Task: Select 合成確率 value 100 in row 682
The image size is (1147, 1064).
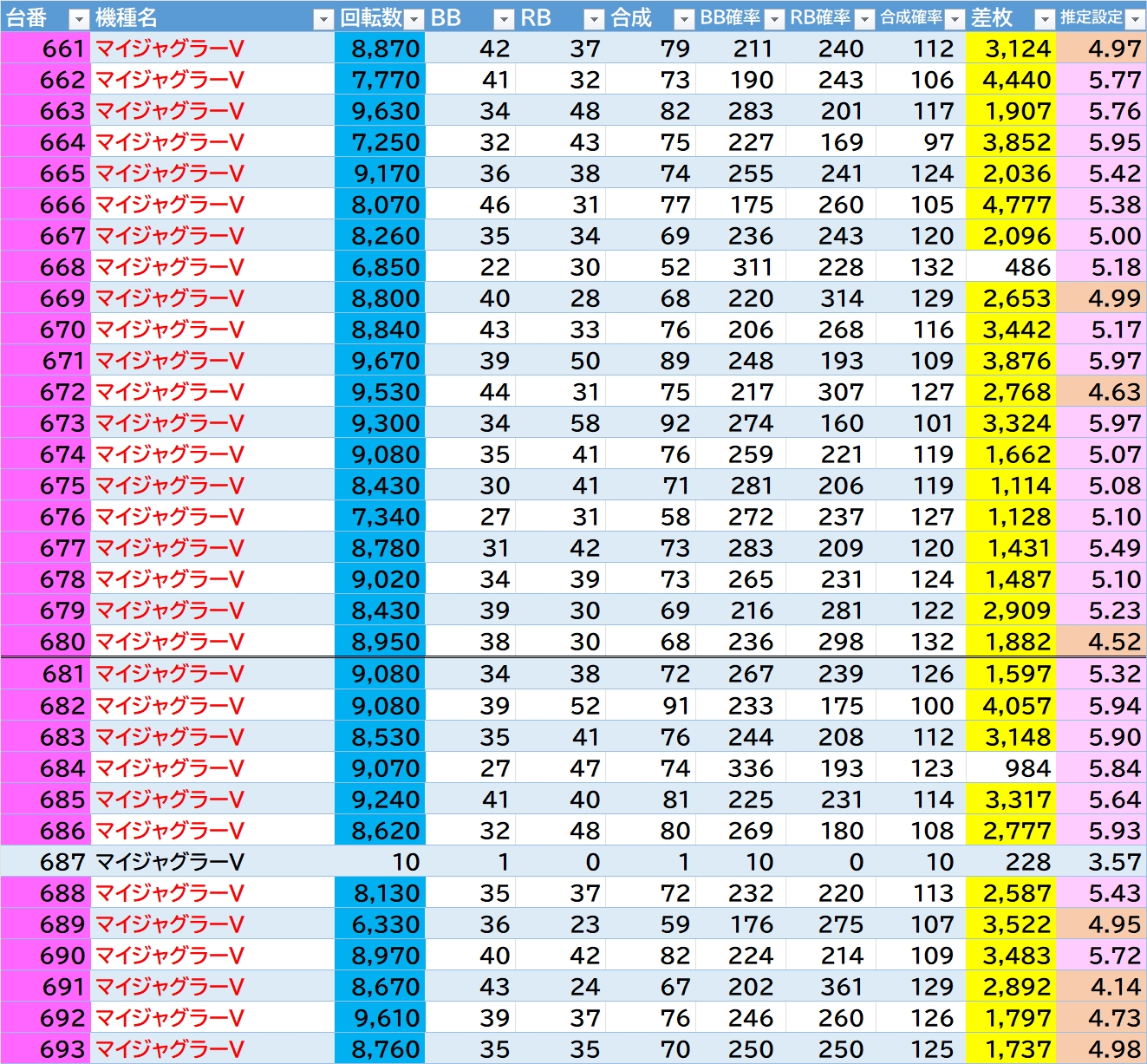Action: coord(921,706)
